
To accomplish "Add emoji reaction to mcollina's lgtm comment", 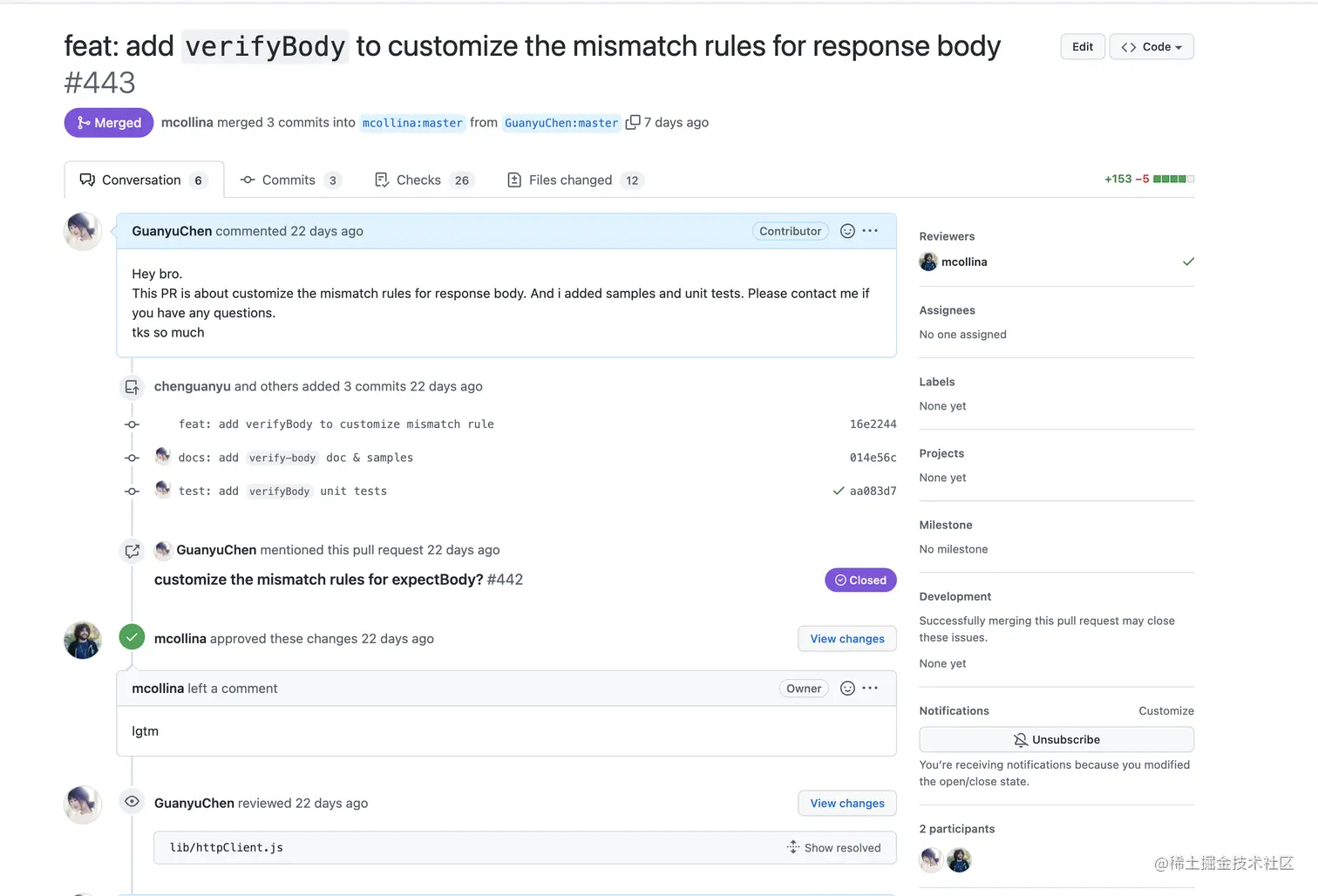I will [x=847, y=689].
